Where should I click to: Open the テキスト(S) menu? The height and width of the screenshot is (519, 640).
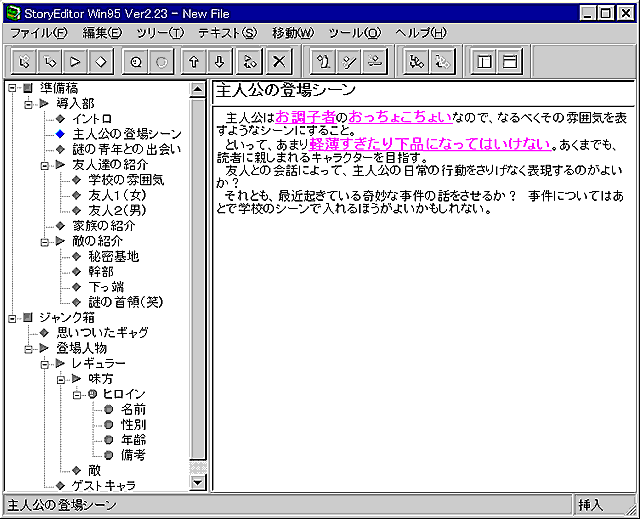228,33
